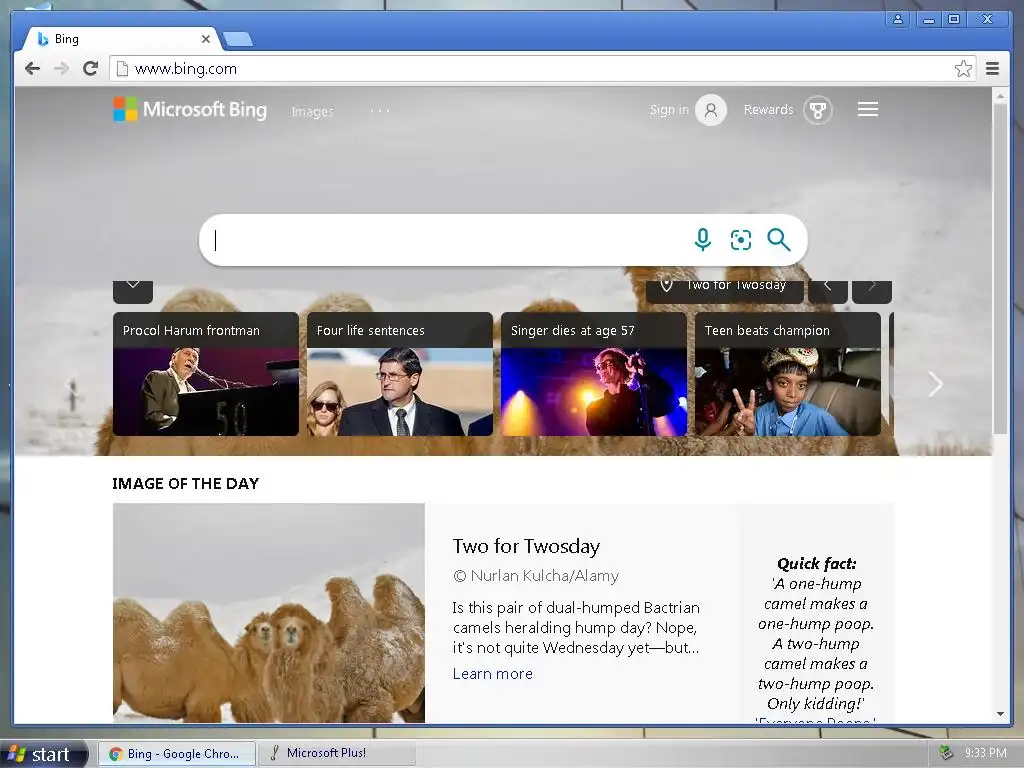Open Teen beats champion news card
The image size is (1024, 768).
click(788, 374)
